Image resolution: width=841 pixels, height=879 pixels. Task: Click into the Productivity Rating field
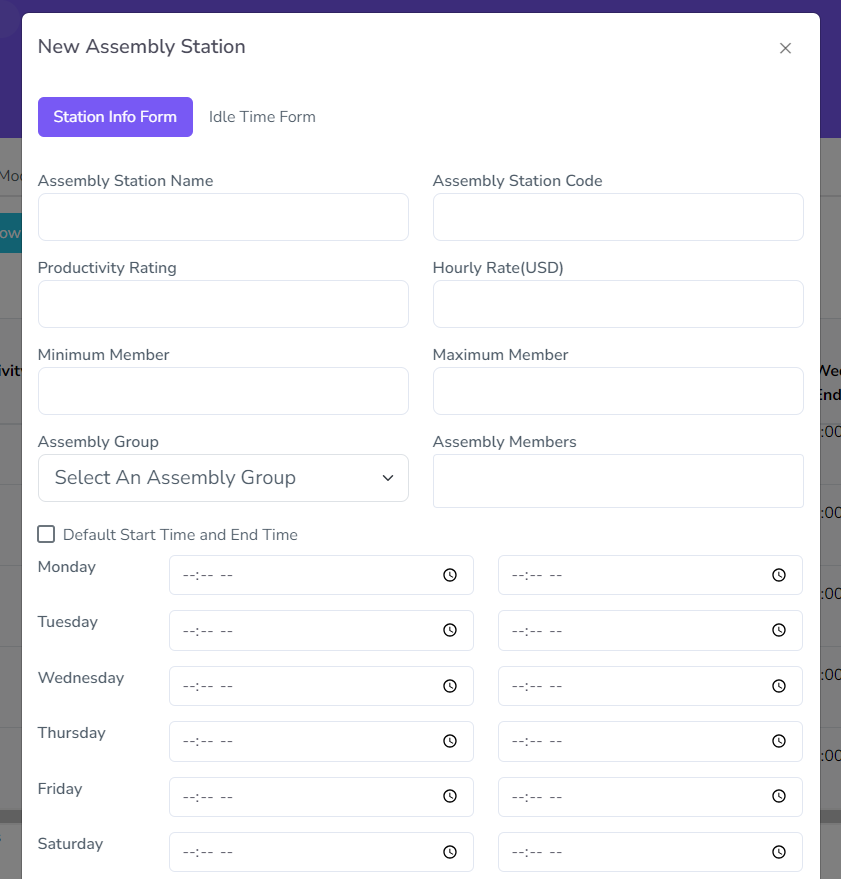click(223, 304)
